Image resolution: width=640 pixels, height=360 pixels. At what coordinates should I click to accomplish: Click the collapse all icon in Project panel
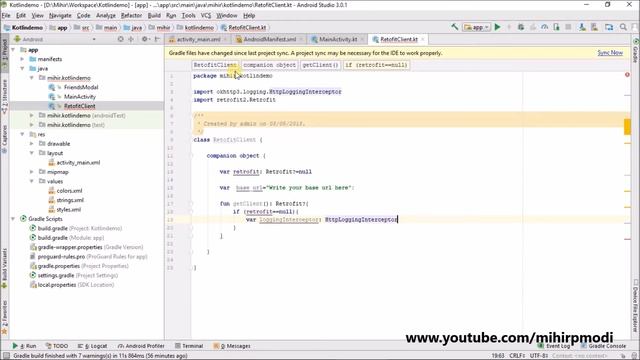click(x=131, y=39)
